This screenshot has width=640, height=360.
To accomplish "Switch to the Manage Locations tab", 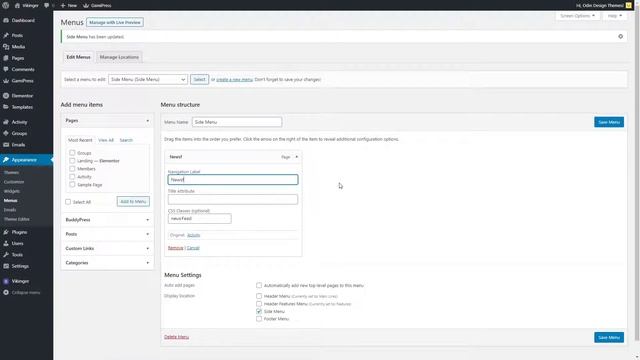I will 119,57.
